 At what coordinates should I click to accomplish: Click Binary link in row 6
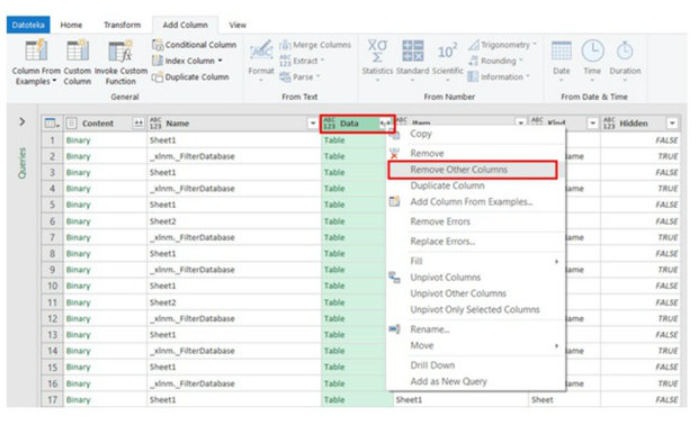(x=78, y=222)
